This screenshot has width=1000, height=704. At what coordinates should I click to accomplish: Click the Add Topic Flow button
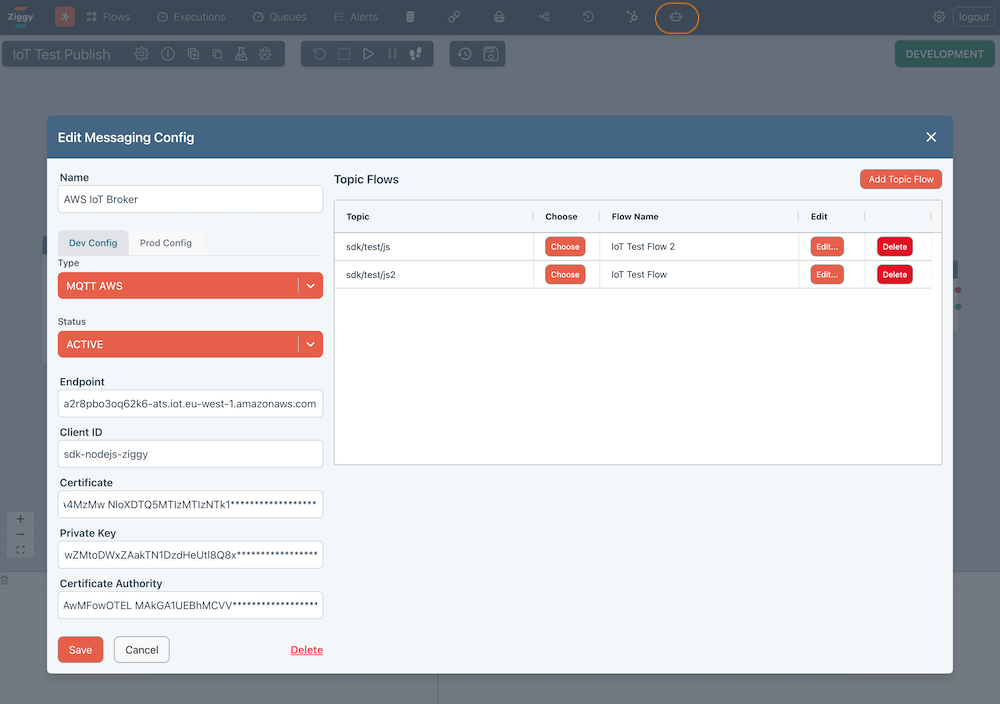(x=900, y=179)
